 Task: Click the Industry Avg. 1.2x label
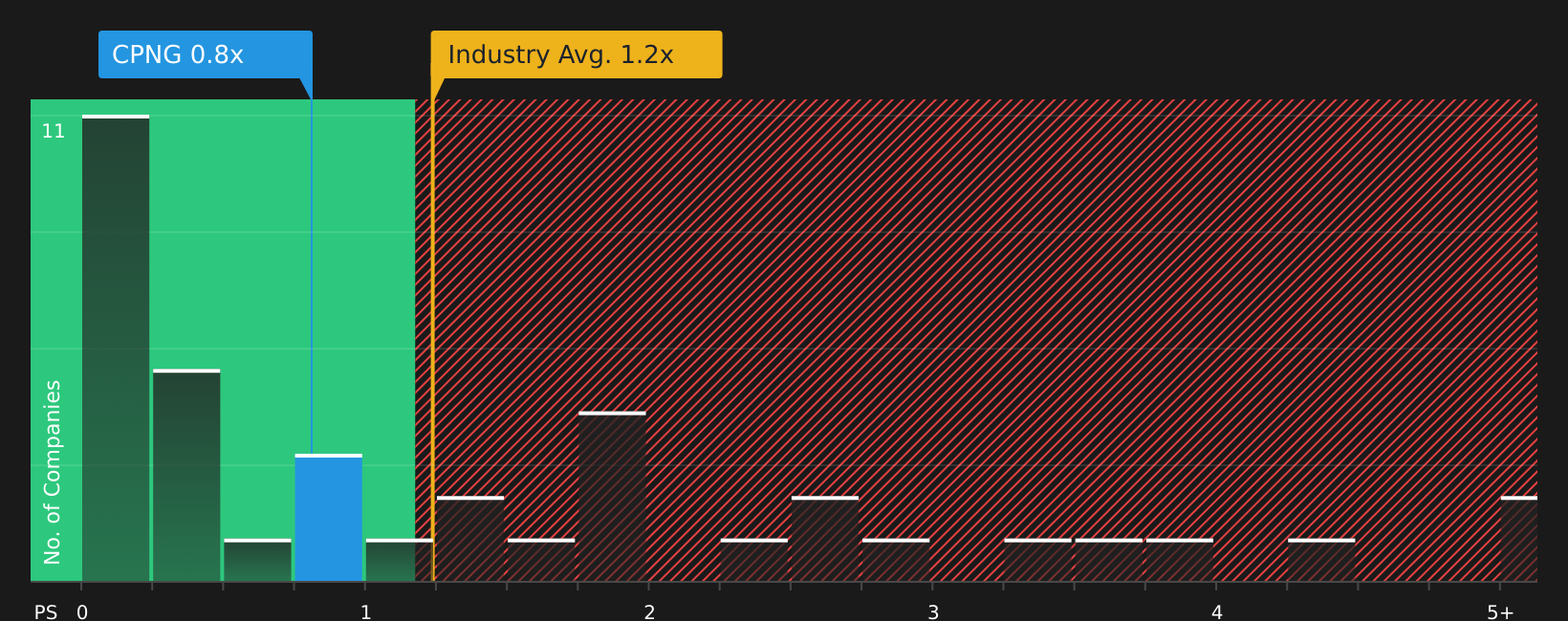pyautogui.click(x=577, y=54)
